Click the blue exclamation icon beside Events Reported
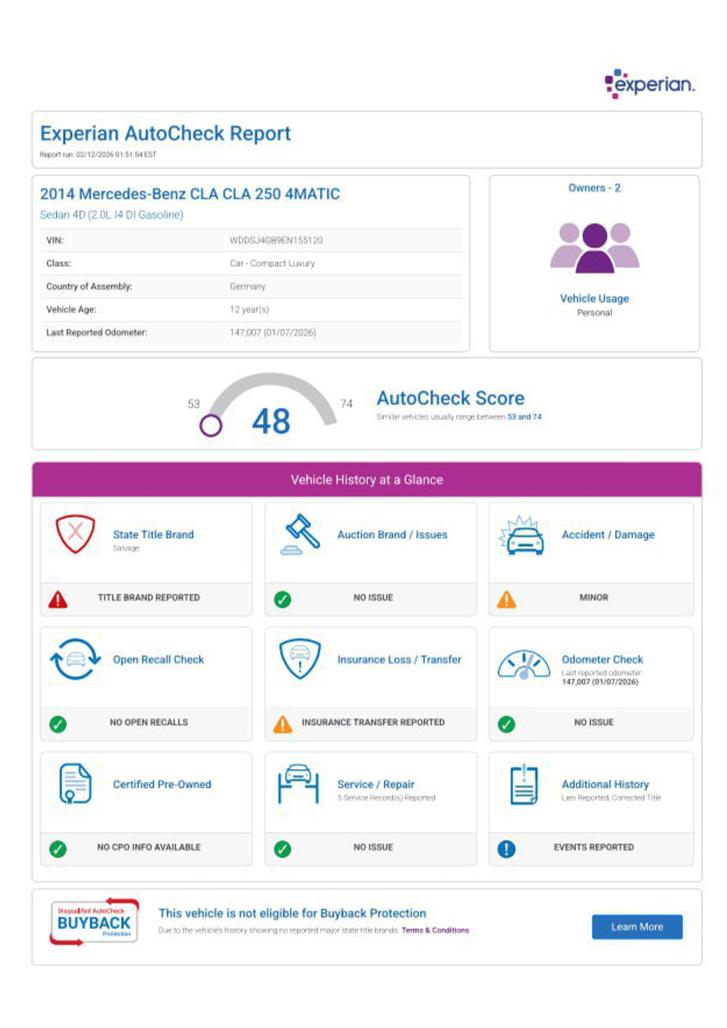Screen dimensions: 727x1028 click(x=507, y=848)
